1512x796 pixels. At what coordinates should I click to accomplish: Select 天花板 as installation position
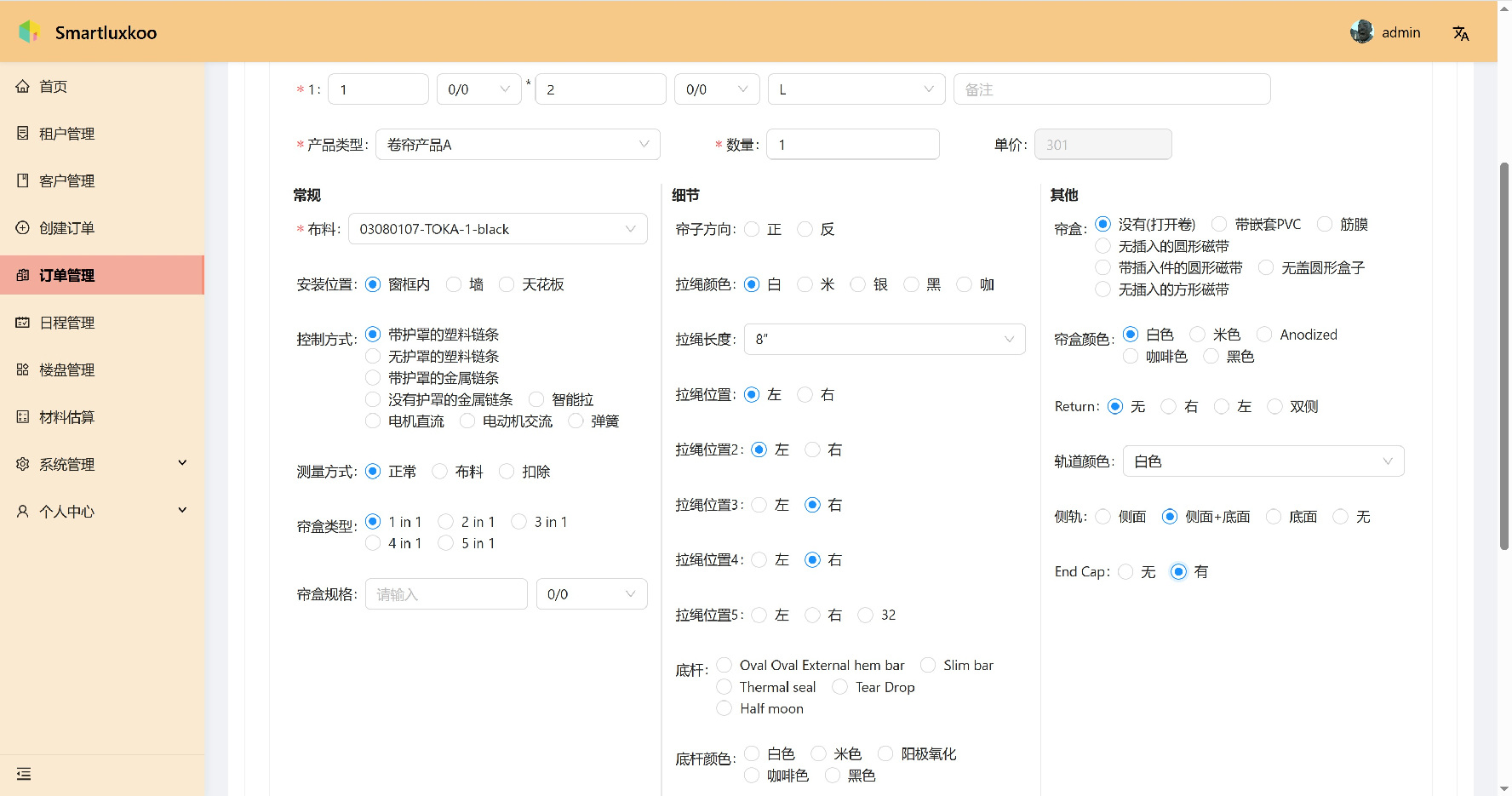tap(507, 284)
